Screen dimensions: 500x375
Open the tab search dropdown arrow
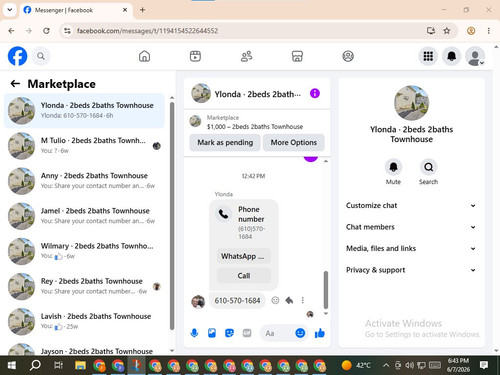pyautogui.click(x=10, y=10)
